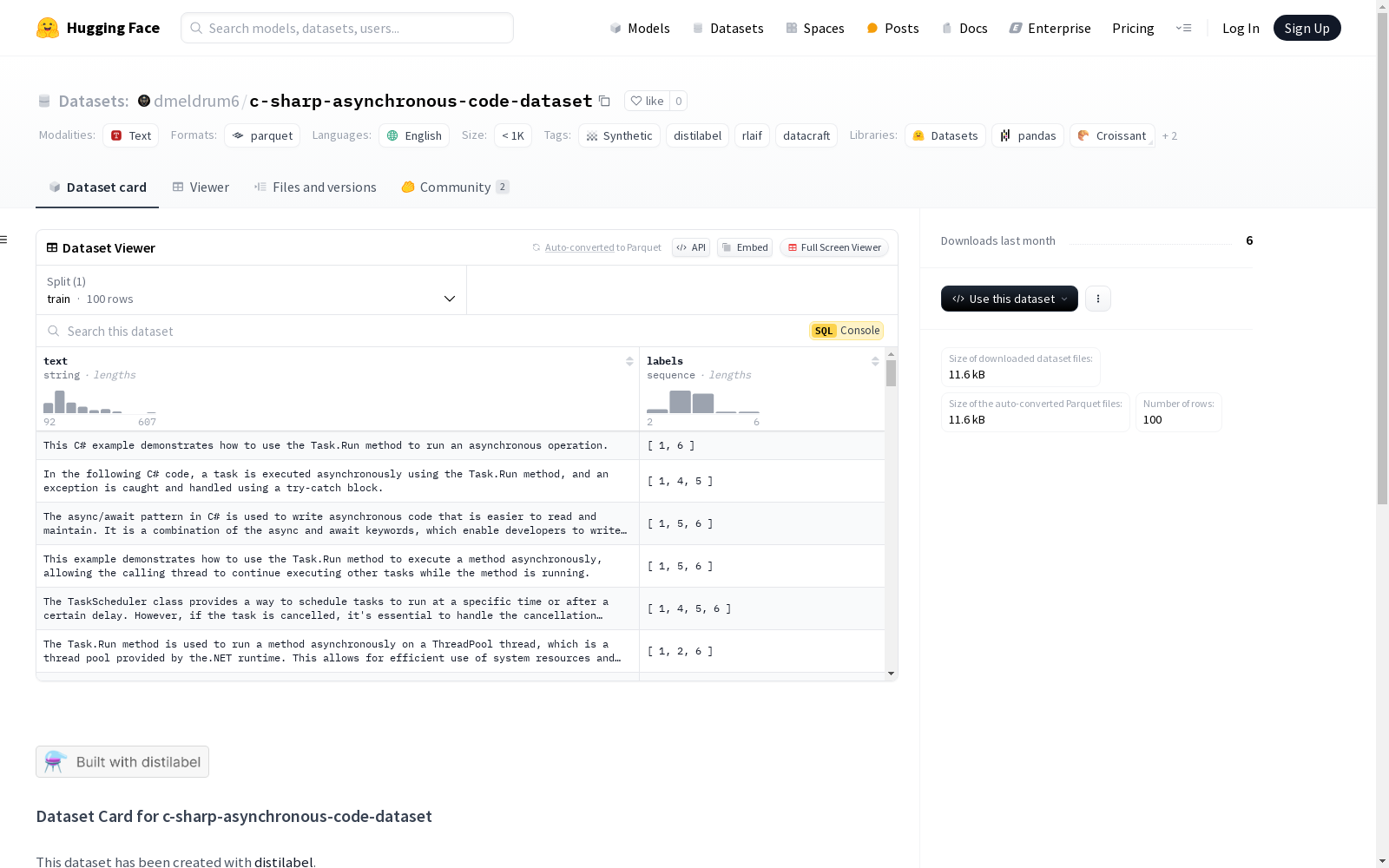Click the Datasets breadcrumb label
Image resolution: width=1389 pixels, height=868 pixels.
93,101
